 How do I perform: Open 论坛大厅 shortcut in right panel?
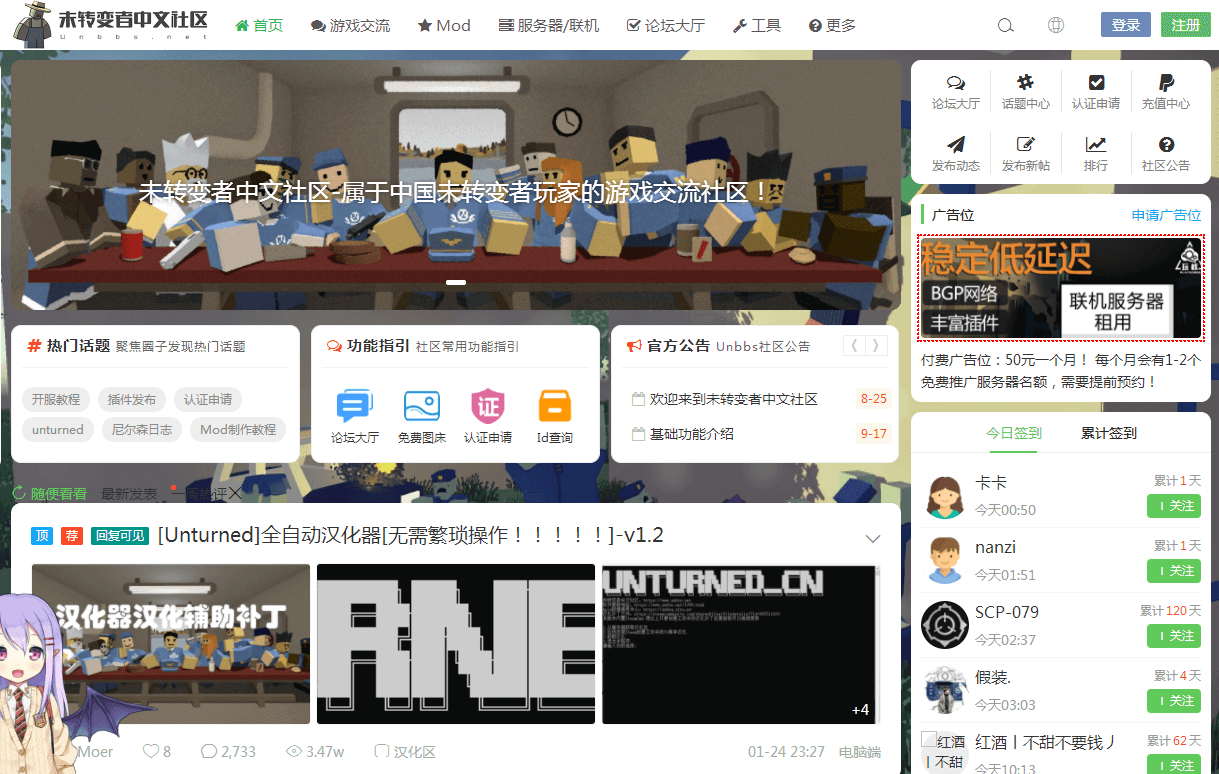[955, 91]
